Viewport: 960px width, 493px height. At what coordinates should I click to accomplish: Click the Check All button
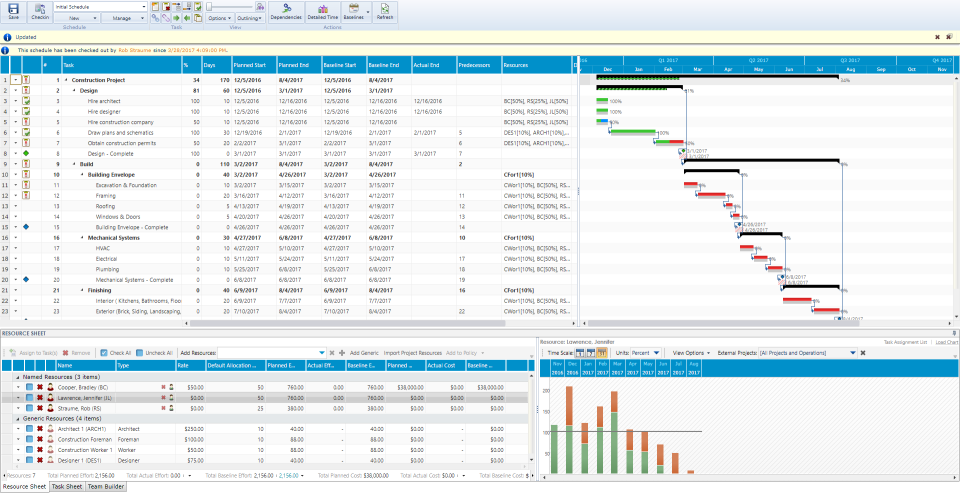115,353
